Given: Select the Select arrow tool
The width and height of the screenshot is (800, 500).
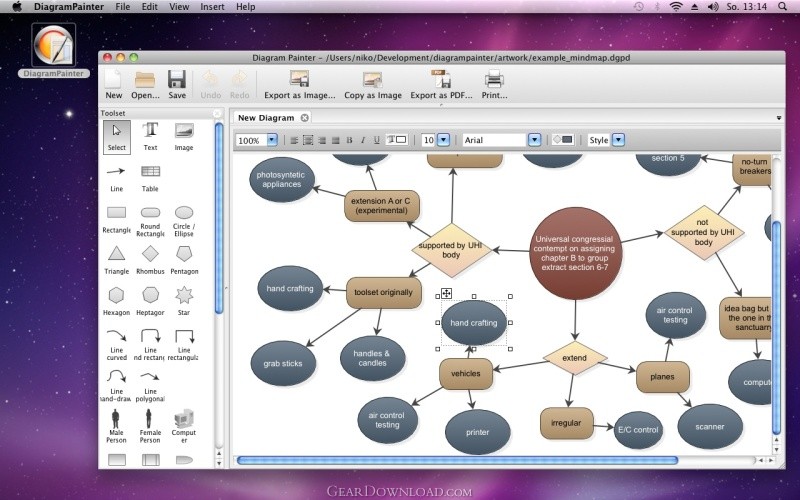Looking at the screenshot, I should (117, 137).
